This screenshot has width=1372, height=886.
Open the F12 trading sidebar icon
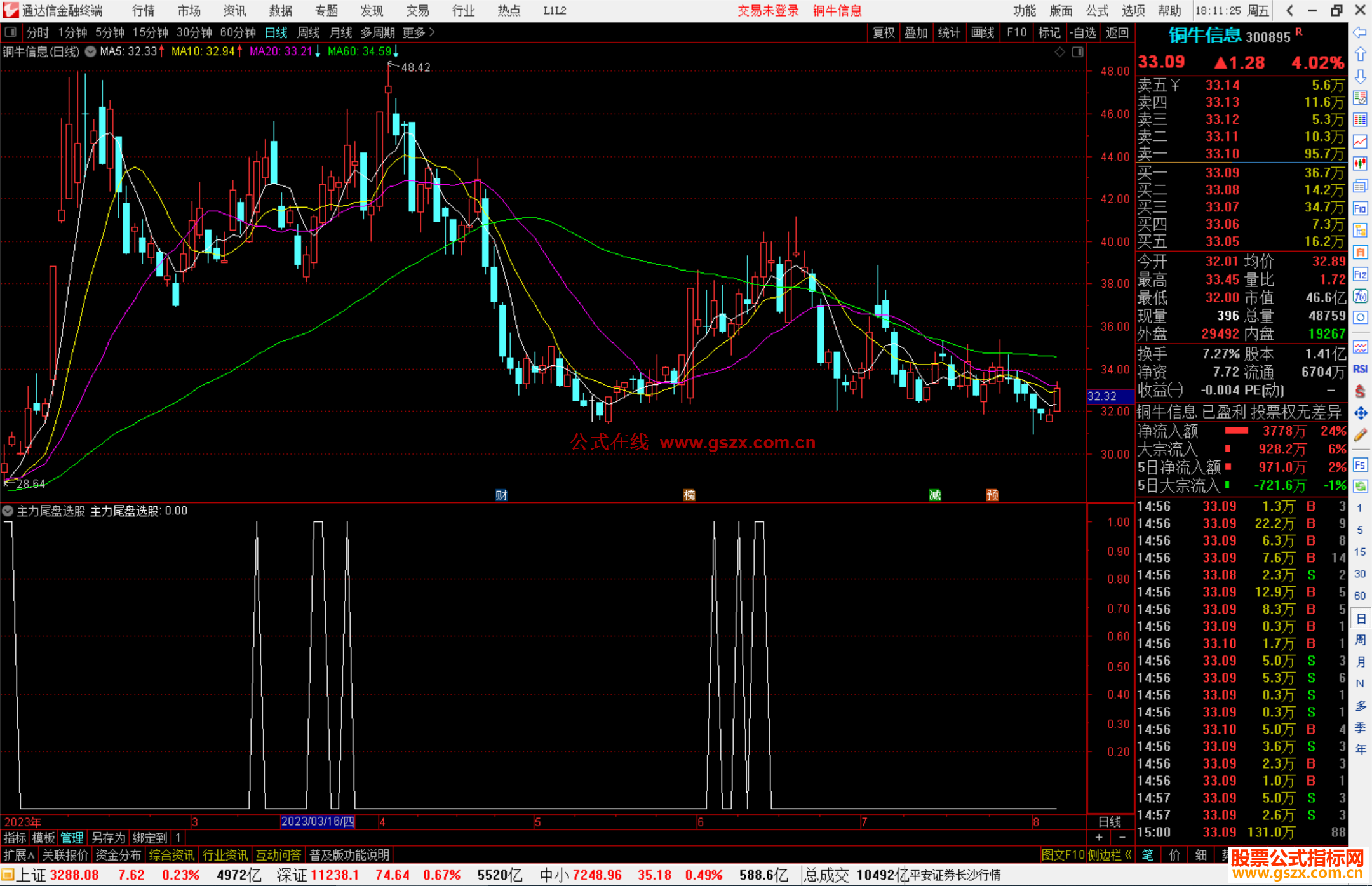click(1360, 274)
